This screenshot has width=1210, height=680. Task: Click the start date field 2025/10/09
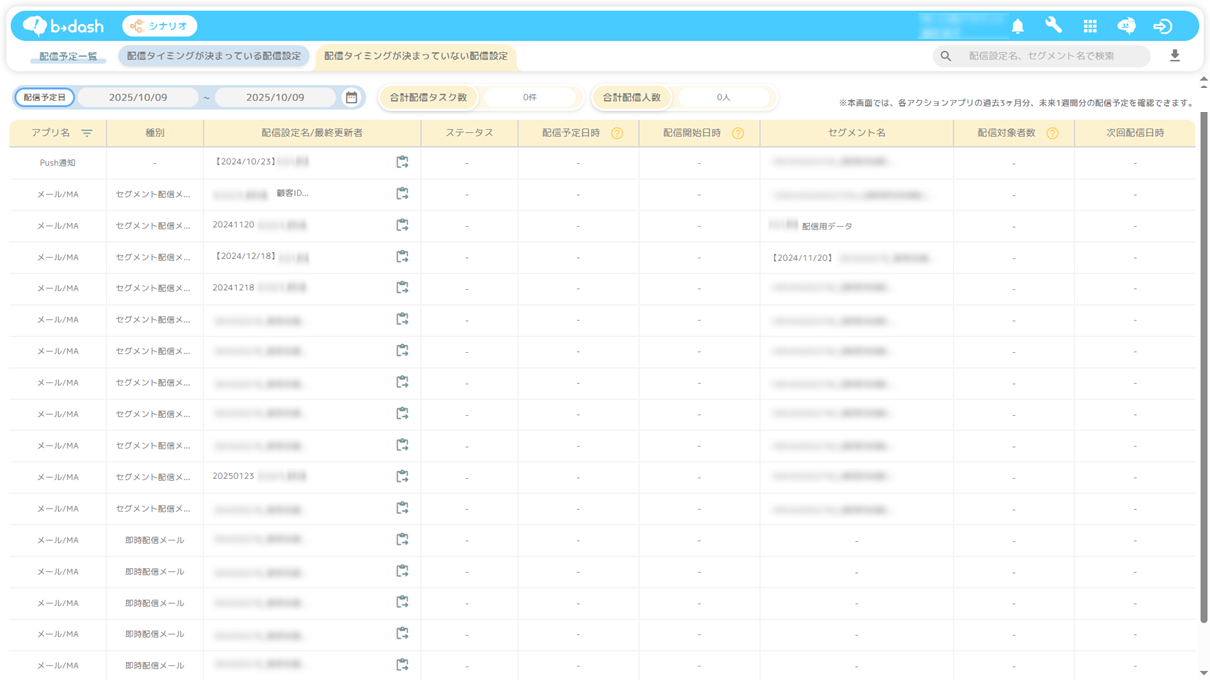[138, 98]
